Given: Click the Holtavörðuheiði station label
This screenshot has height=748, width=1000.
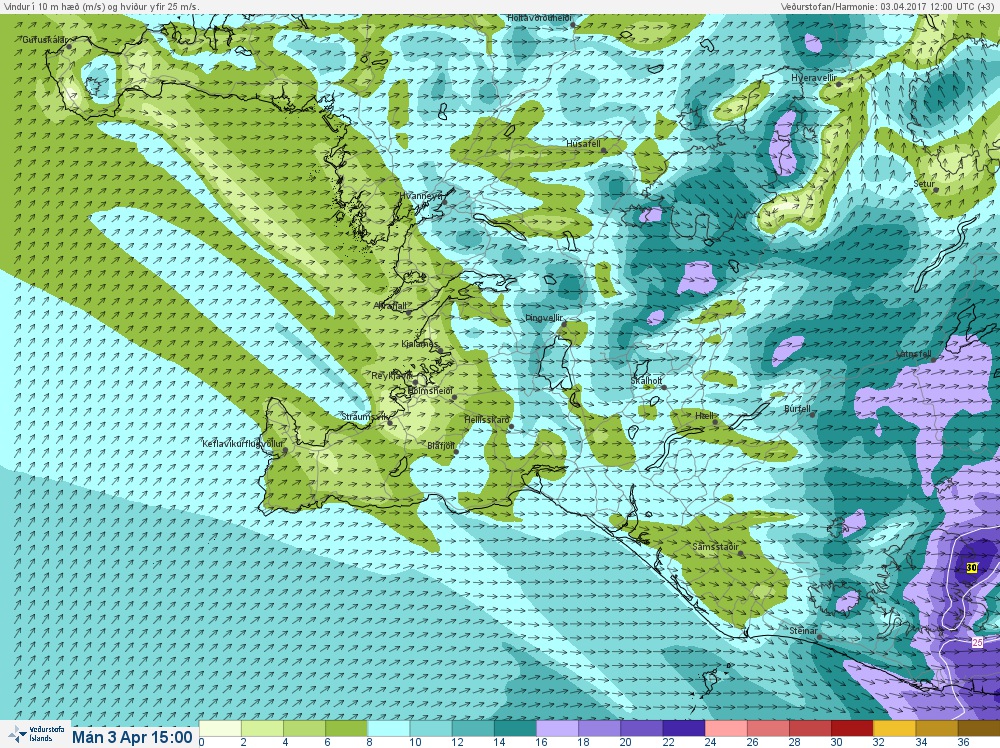Looking at the screenshot, I should (540, 18).
